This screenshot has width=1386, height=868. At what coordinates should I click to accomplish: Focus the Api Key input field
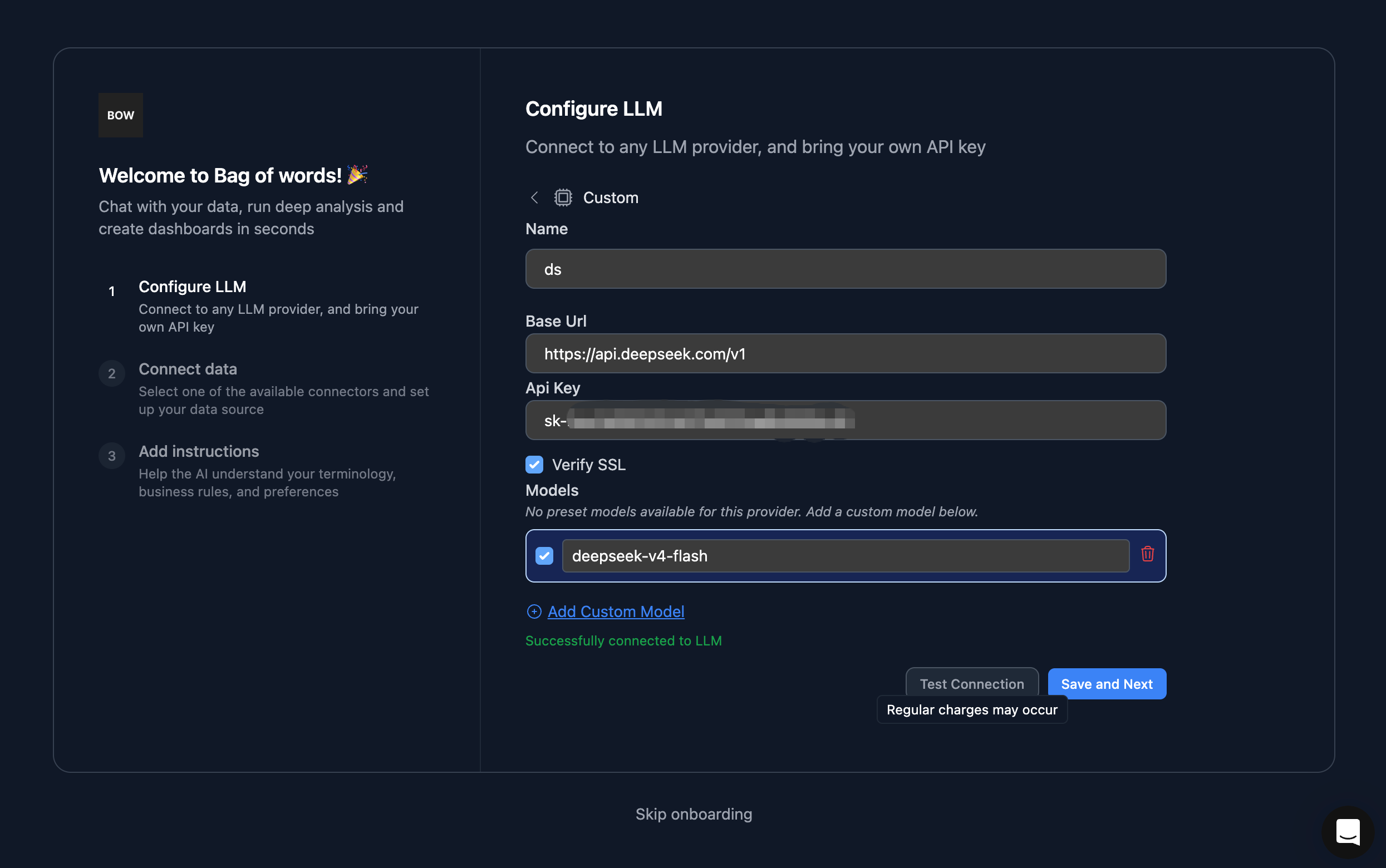click(845, 420)
